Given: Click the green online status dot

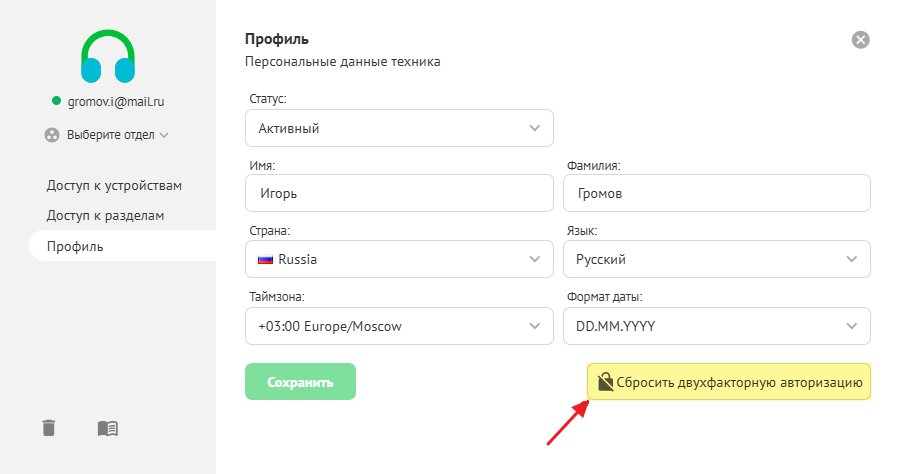Looking at the screenshot, I should (x=57, y=101).
